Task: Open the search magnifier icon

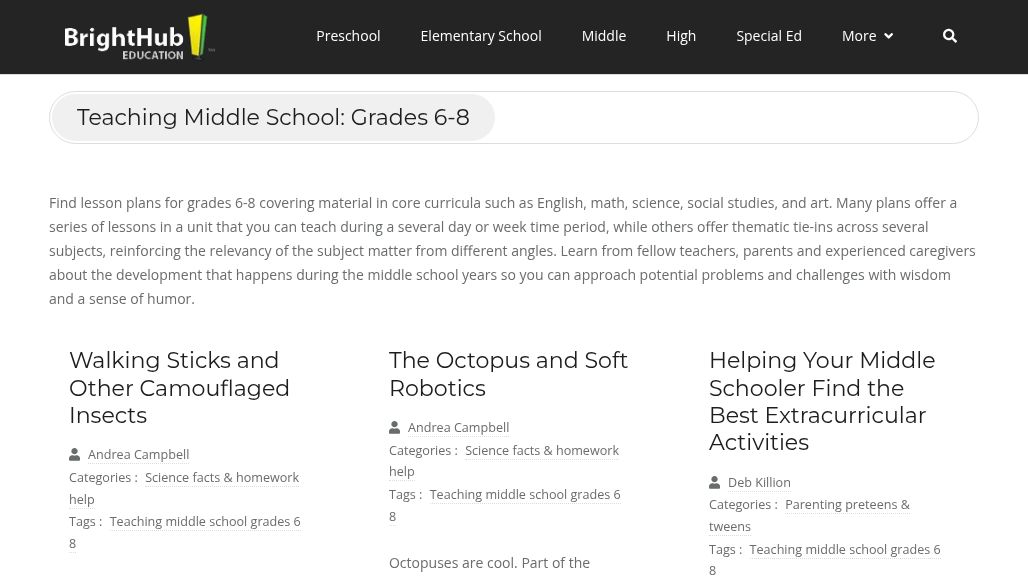Action: tap(949, 36)
